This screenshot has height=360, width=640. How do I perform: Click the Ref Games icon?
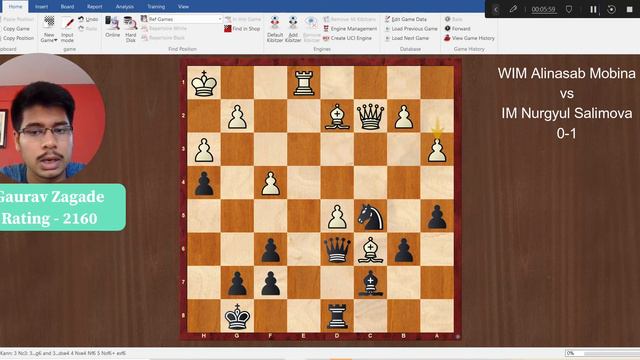tap(144, 19)
